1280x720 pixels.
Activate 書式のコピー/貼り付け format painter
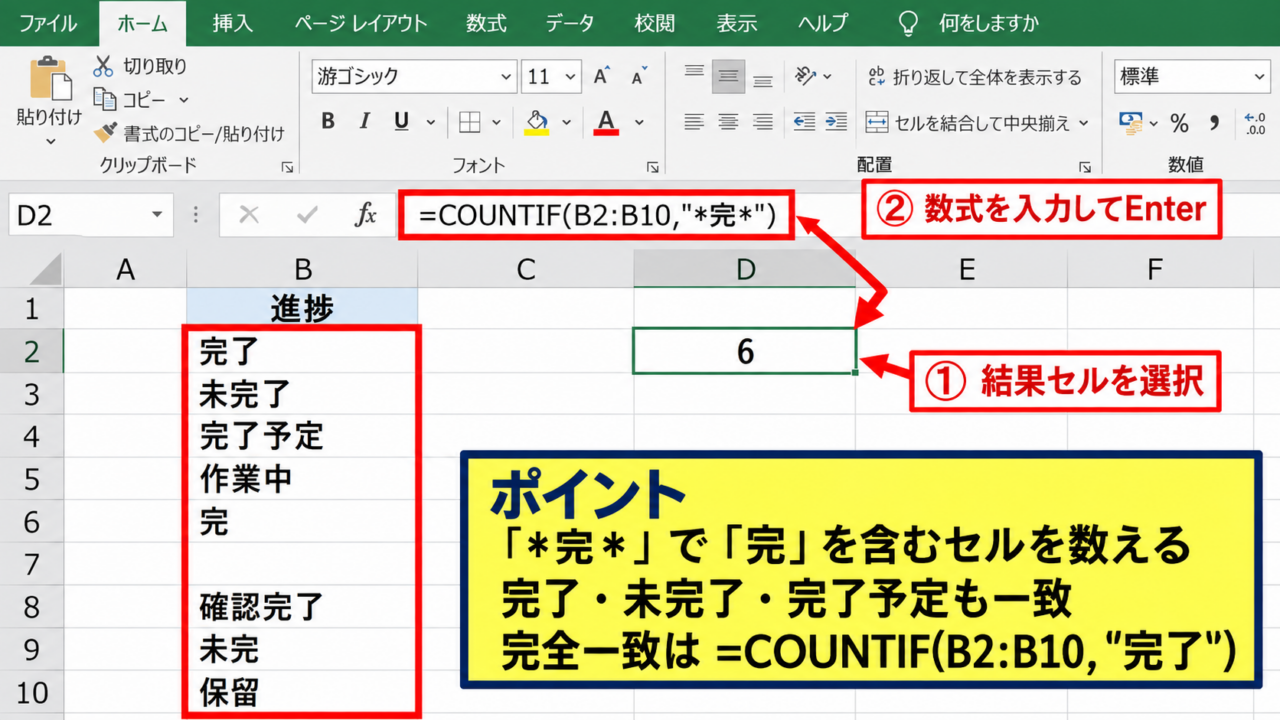[x=189, y=133]
